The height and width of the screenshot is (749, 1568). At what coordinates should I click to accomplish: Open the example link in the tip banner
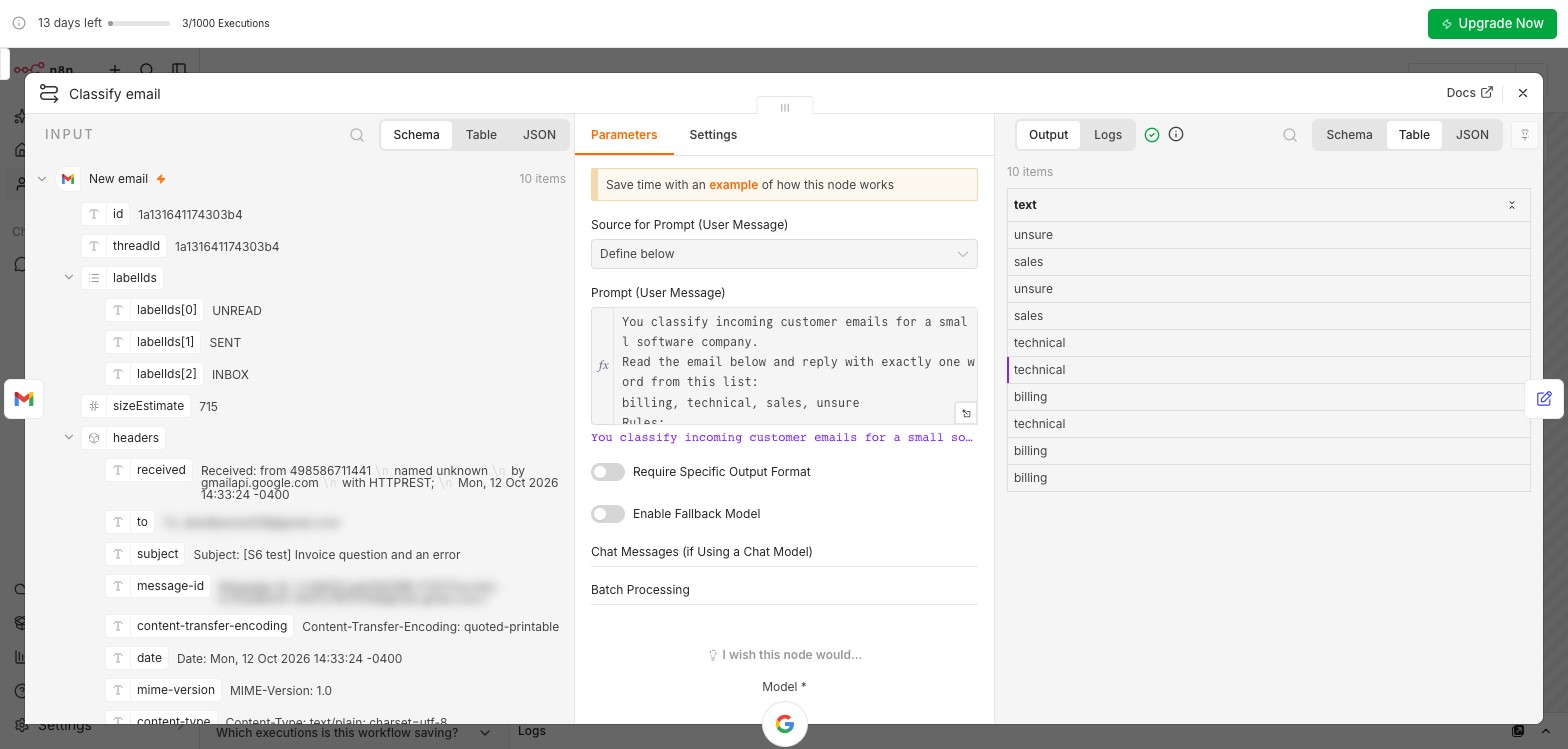coord(733,185)
